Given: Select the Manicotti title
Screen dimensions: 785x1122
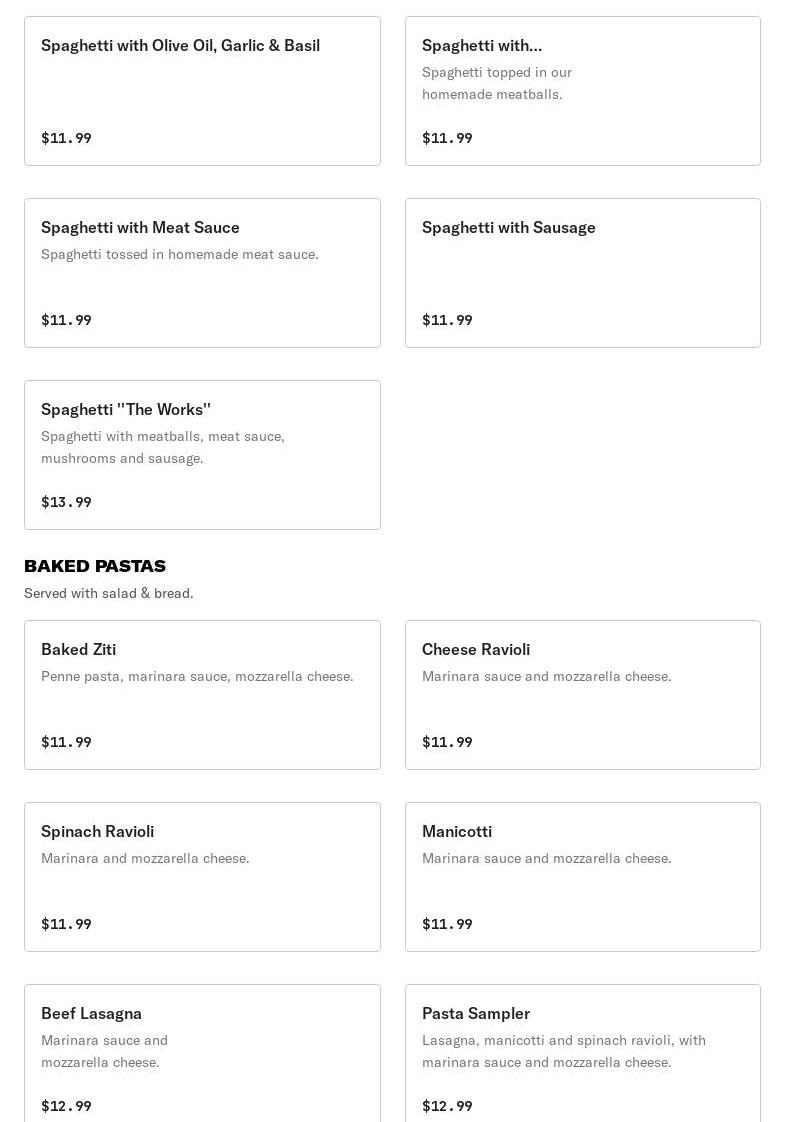Looking at the screenshot, I should (x=457, y=832).
